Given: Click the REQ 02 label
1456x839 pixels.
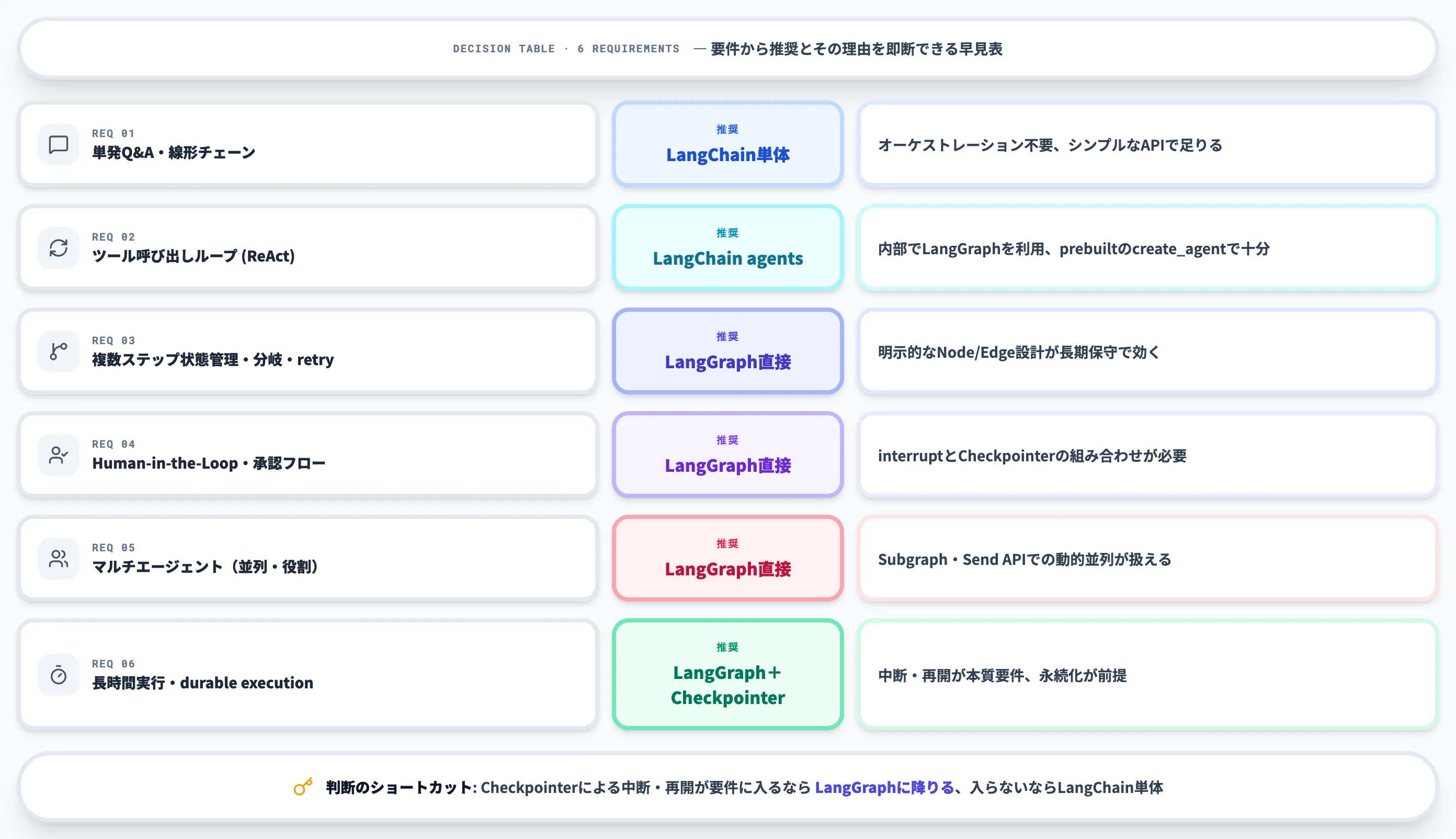Looking at the screenshot, I should [x=113, y=237].
